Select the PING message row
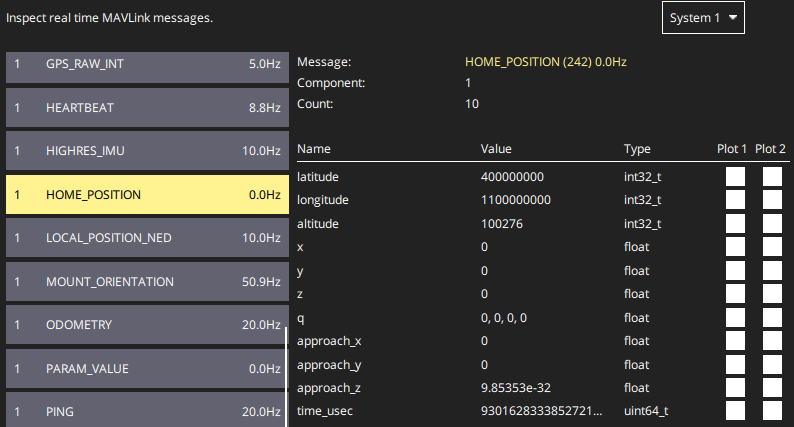This screenshot has width=794, height=427. pyautogui.click(x=147, y=410)
